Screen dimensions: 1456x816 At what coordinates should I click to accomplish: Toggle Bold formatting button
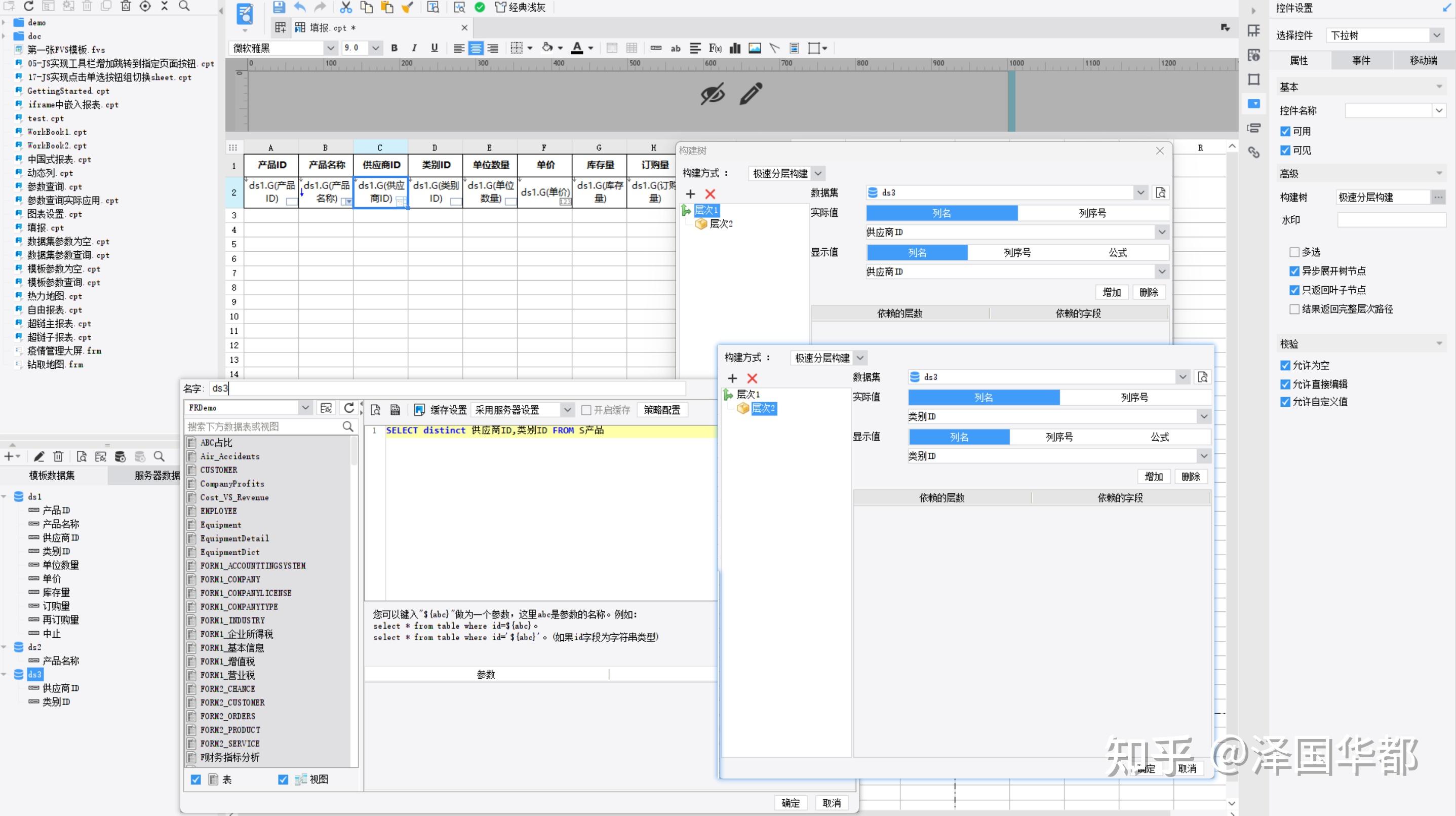click(395, 48)
